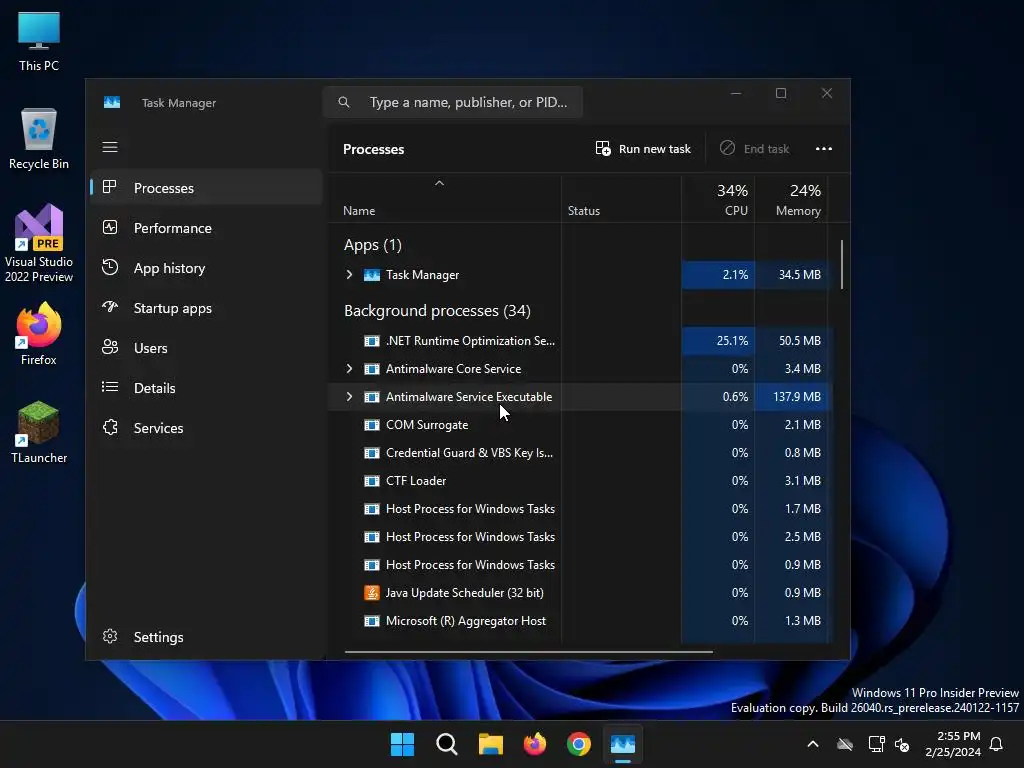Click the Processes icon in the sidebar
This screenshot has height=768, width=1024.
coord(110,187)
